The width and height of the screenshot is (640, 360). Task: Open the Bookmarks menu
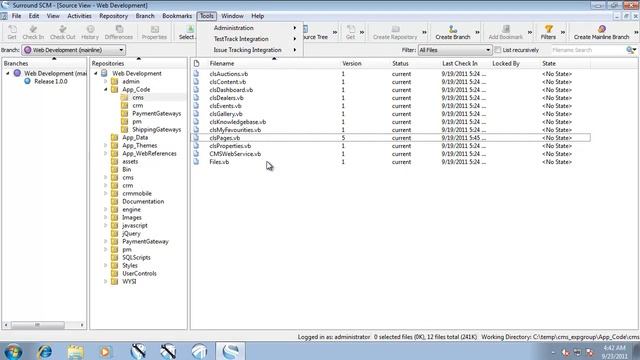pos(177,16)
